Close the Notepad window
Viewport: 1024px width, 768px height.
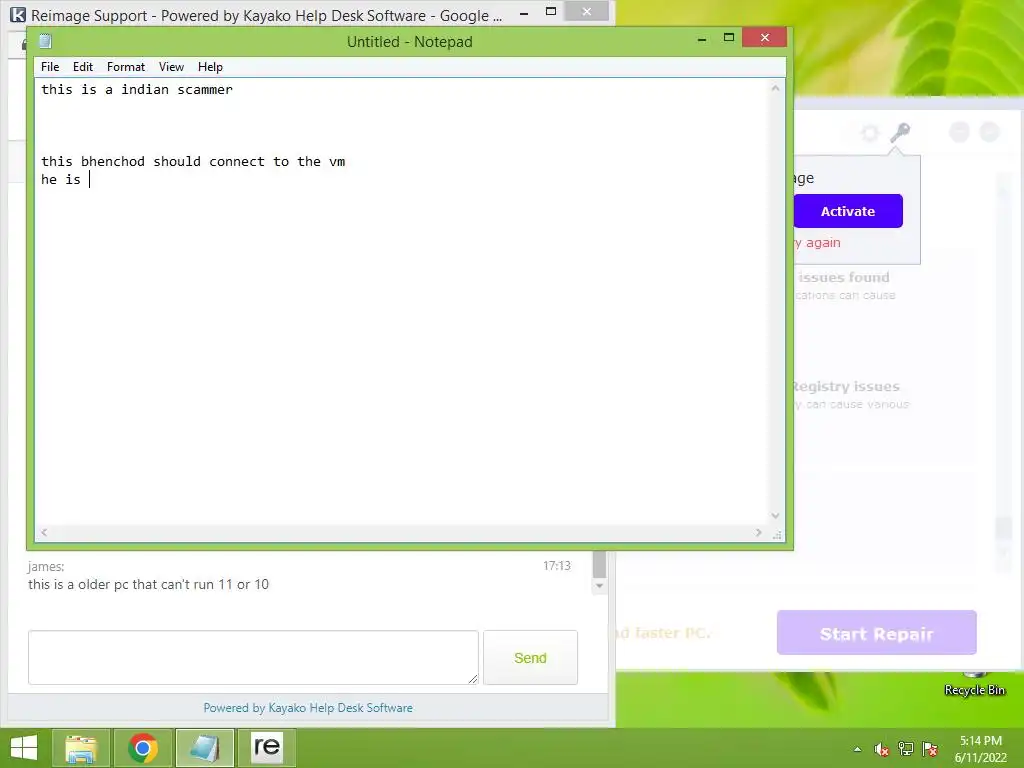[x=764, y=38]
